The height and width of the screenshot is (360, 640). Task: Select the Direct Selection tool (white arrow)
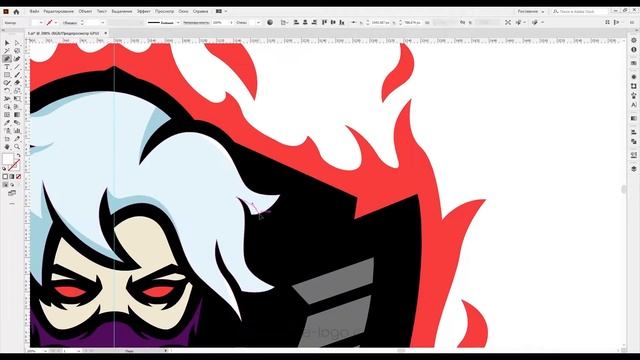(17, 43)
